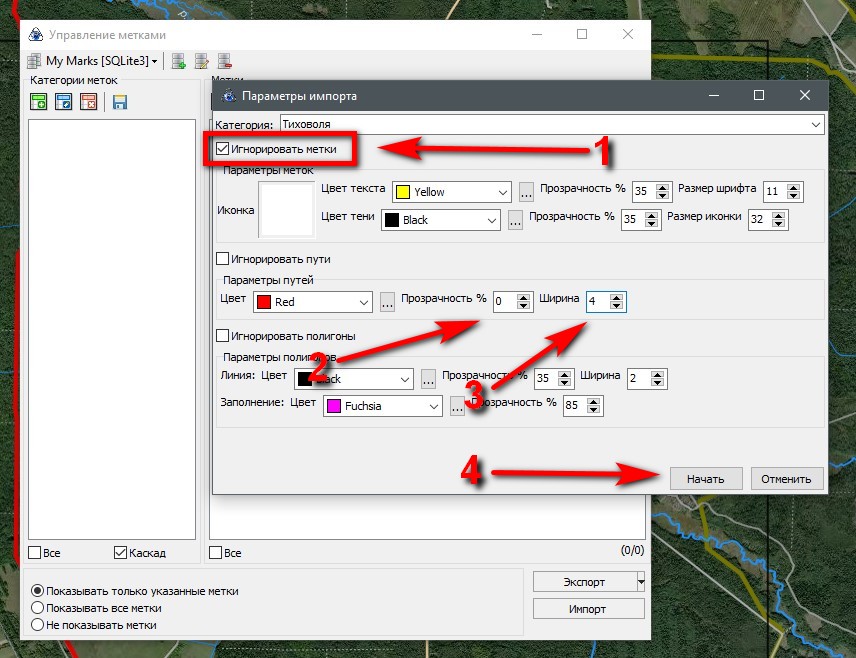Delete the selected marks category
Viewport: 856px width, 658px height.
click(x=88, y=102)
